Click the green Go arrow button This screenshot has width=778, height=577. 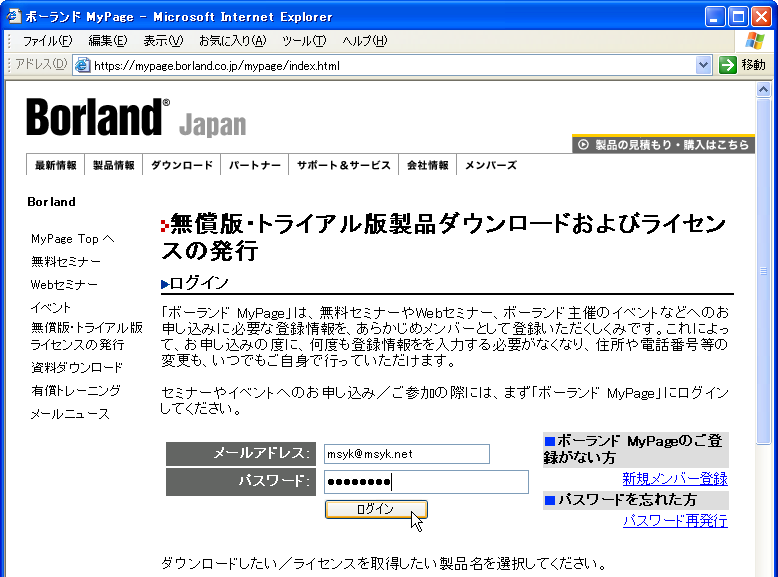click(x=728, y=65)
